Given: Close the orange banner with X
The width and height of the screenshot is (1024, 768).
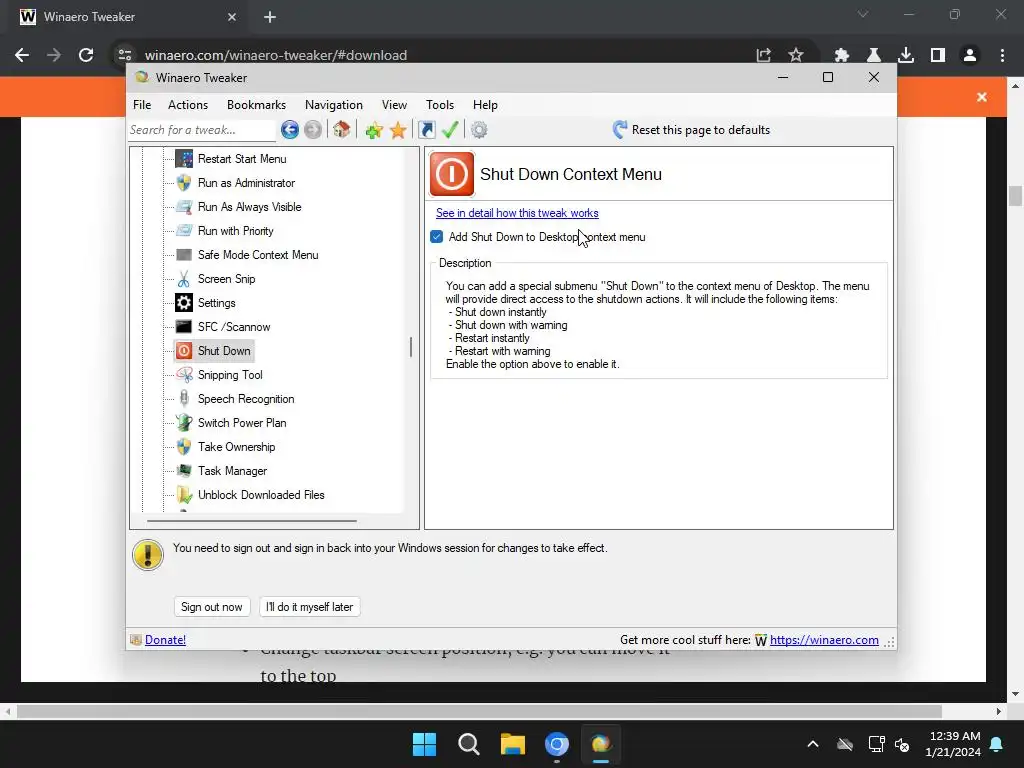Looking at the screenshot, I should 982,97.
